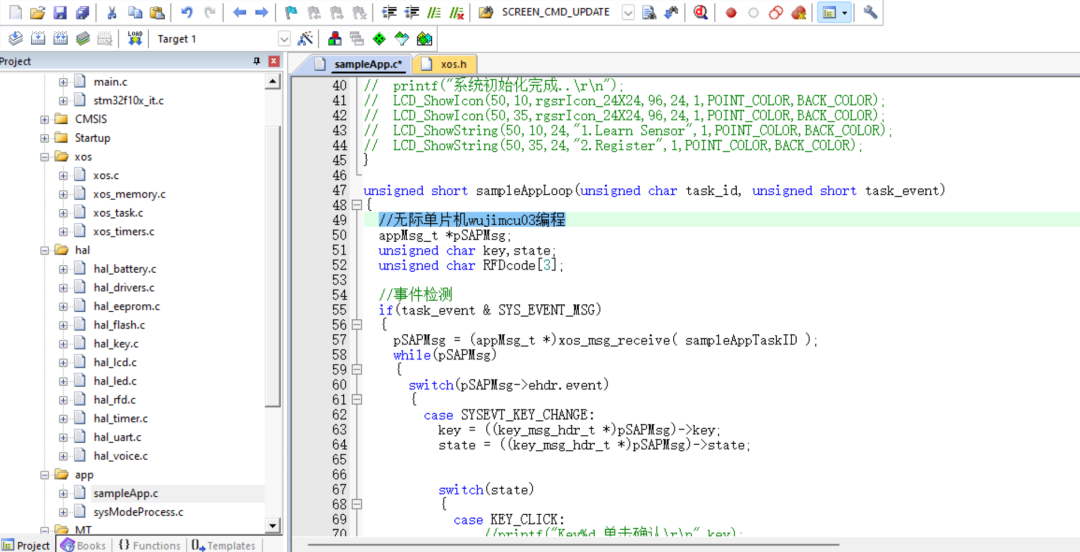Insert a breakpoint with the red dot
The width and height of the screenshot is (1080, 552).
(731, 12)
